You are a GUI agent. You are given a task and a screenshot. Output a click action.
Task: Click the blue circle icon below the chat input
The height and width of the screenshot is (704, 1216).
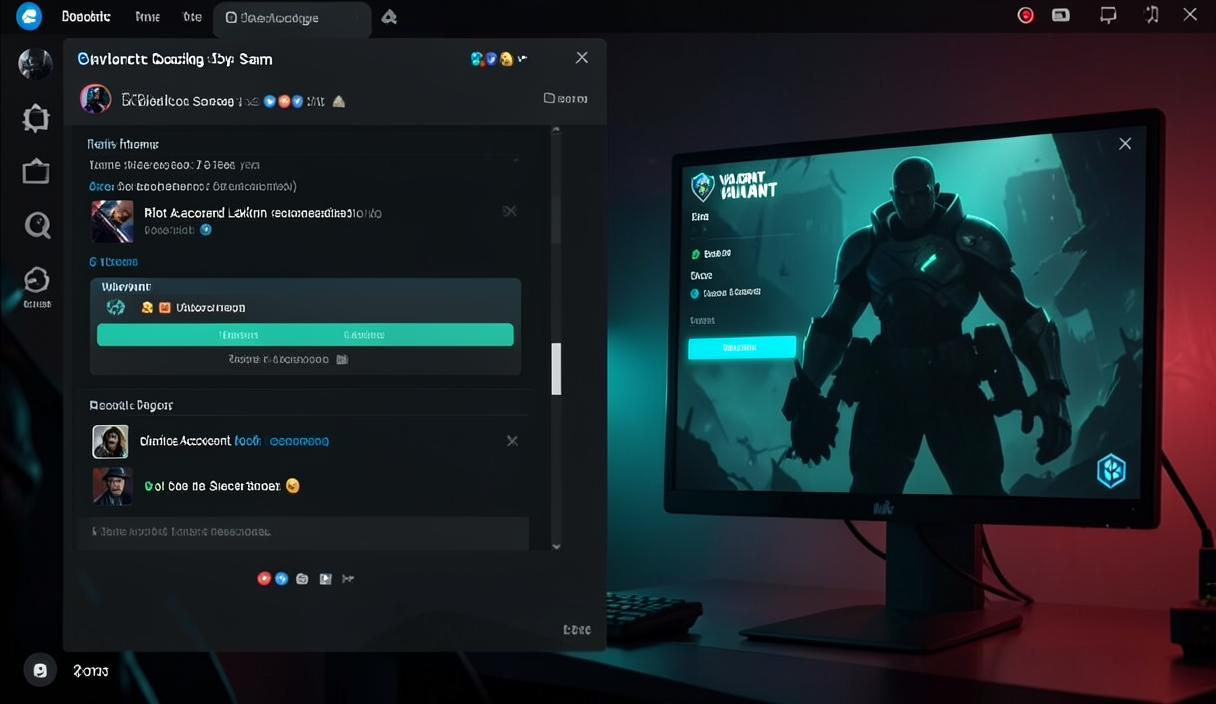tap(282, 578)
